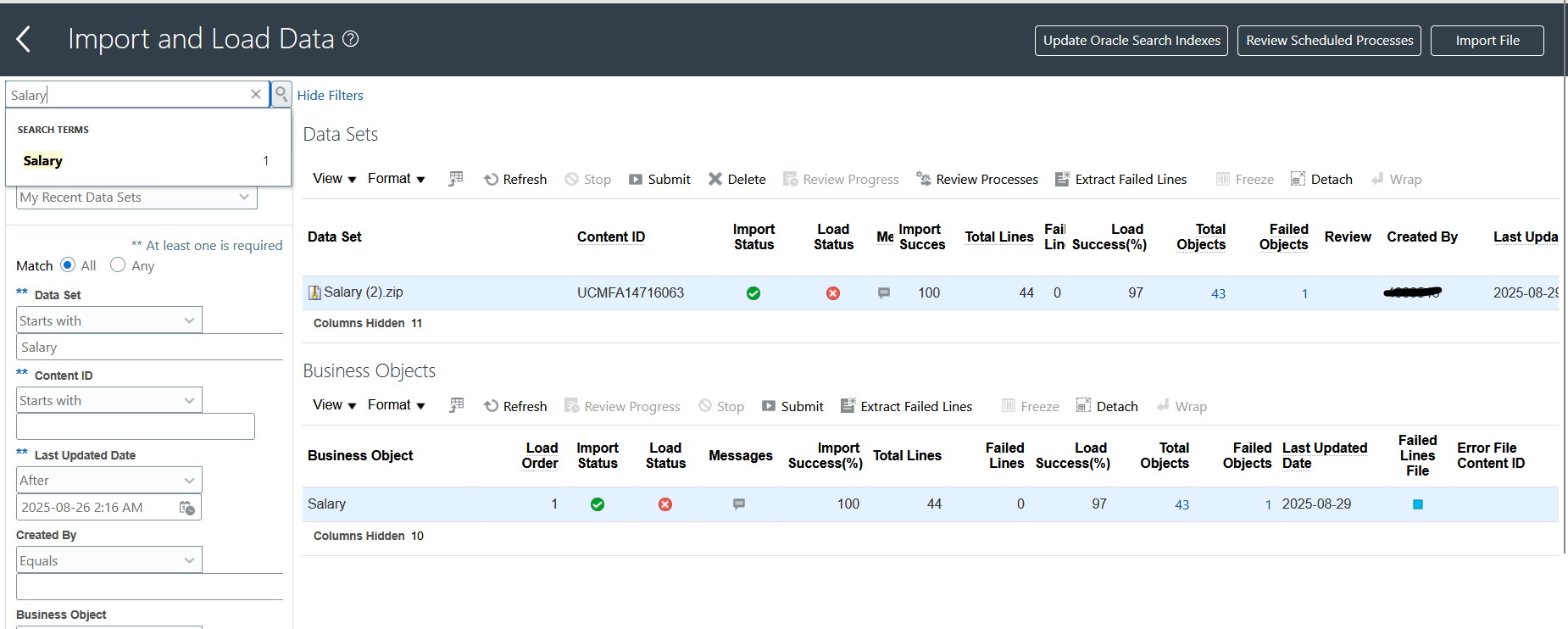Extract Failed Lines in Data Sets toolbar
Screen dimensions: 1568x629
click(1121, 179)
